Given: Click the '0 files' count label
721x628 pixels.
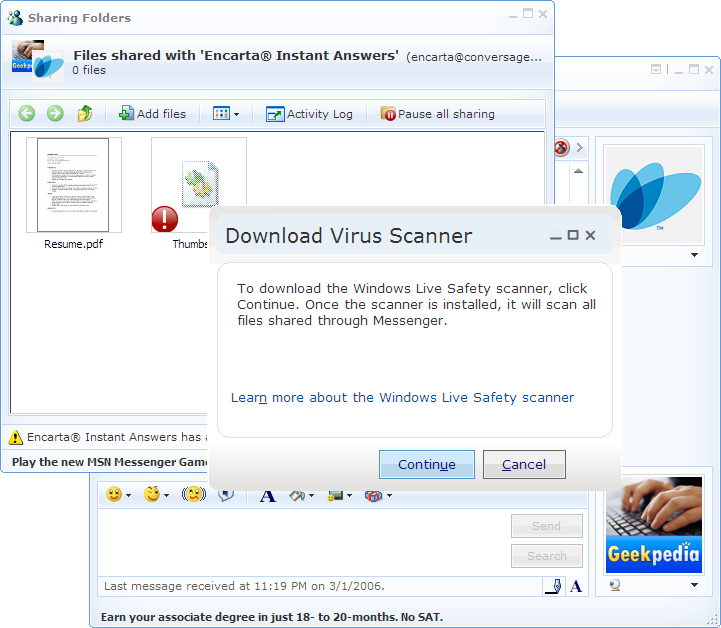Looking at the screenshot, I should [89, 70].
